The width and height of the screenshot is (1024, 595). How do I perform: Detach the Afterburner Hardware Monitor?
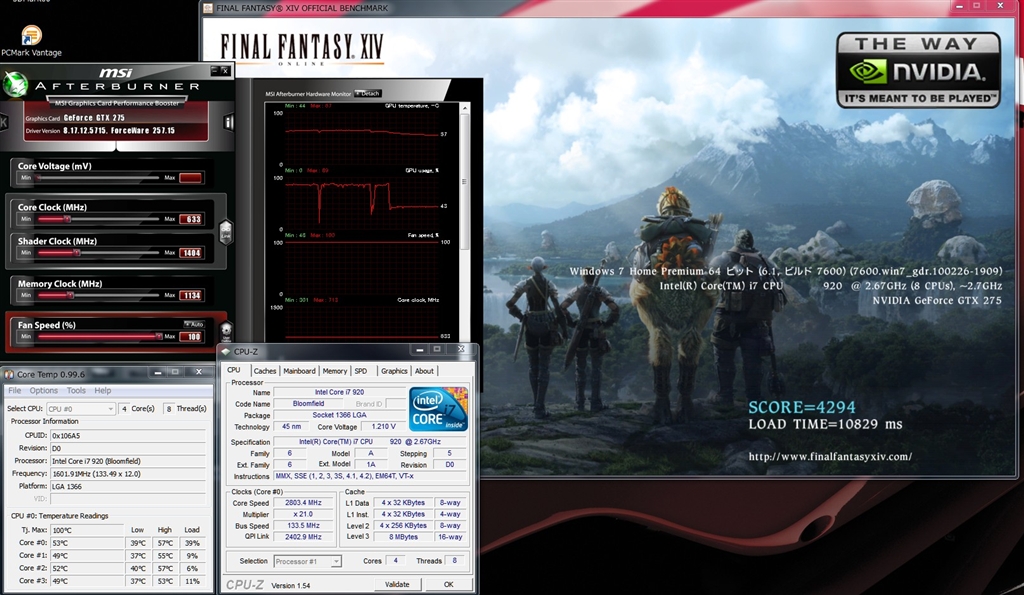pyautogui.click(x=368, y=93)
